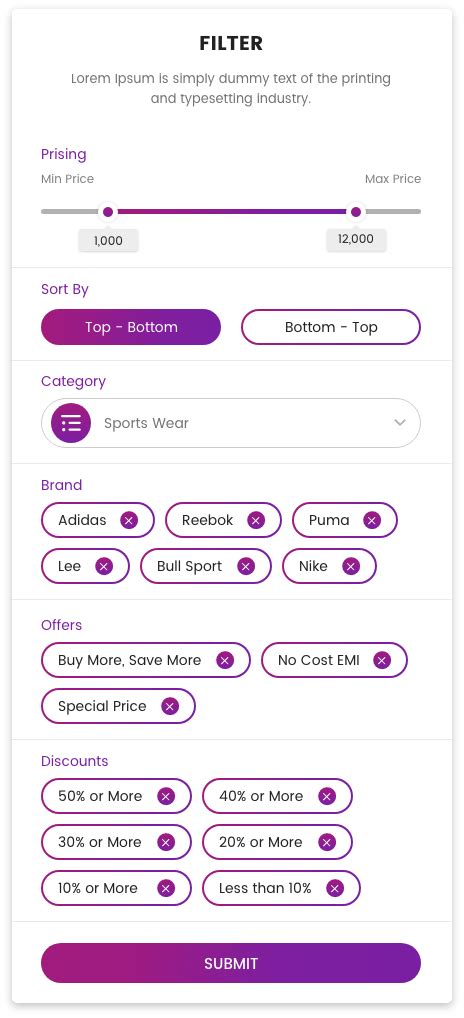
Task: Click the purple list icon in Category
Action: point(71,423)
